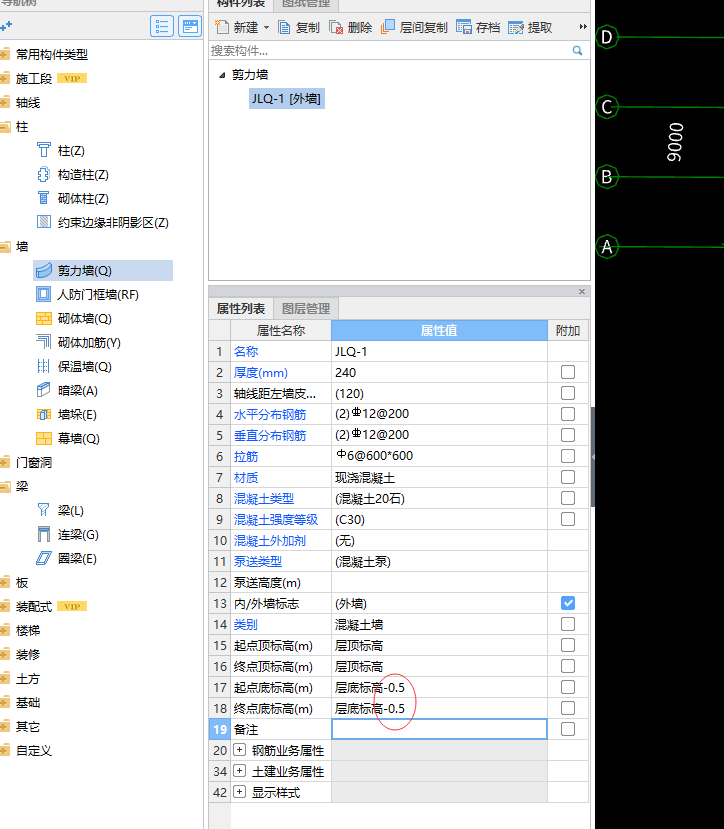
Task: Expand the 门窗洞 category
Action: (6, 462)
